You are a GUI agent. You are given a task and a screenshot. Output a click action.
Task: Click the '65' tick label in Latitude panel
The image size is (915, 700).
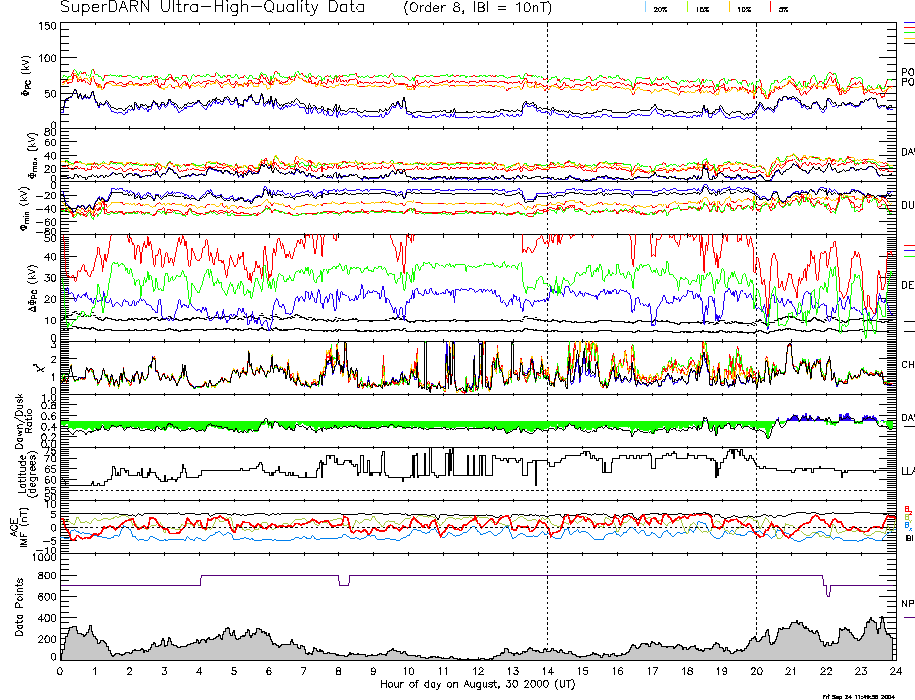click(51, 469)
